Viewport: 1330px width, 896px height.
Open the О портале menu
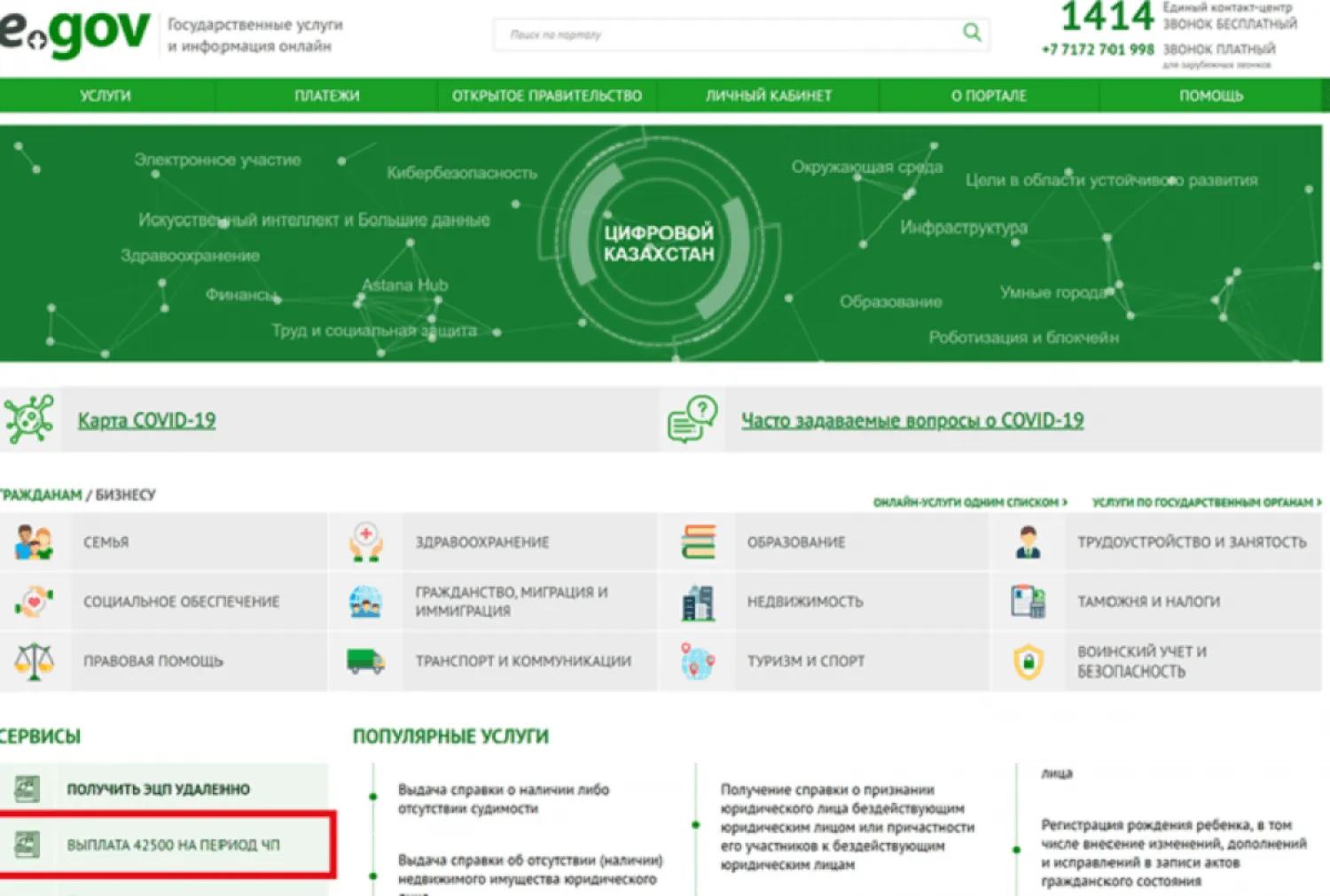pyautogui.click(x=990, y=96)
